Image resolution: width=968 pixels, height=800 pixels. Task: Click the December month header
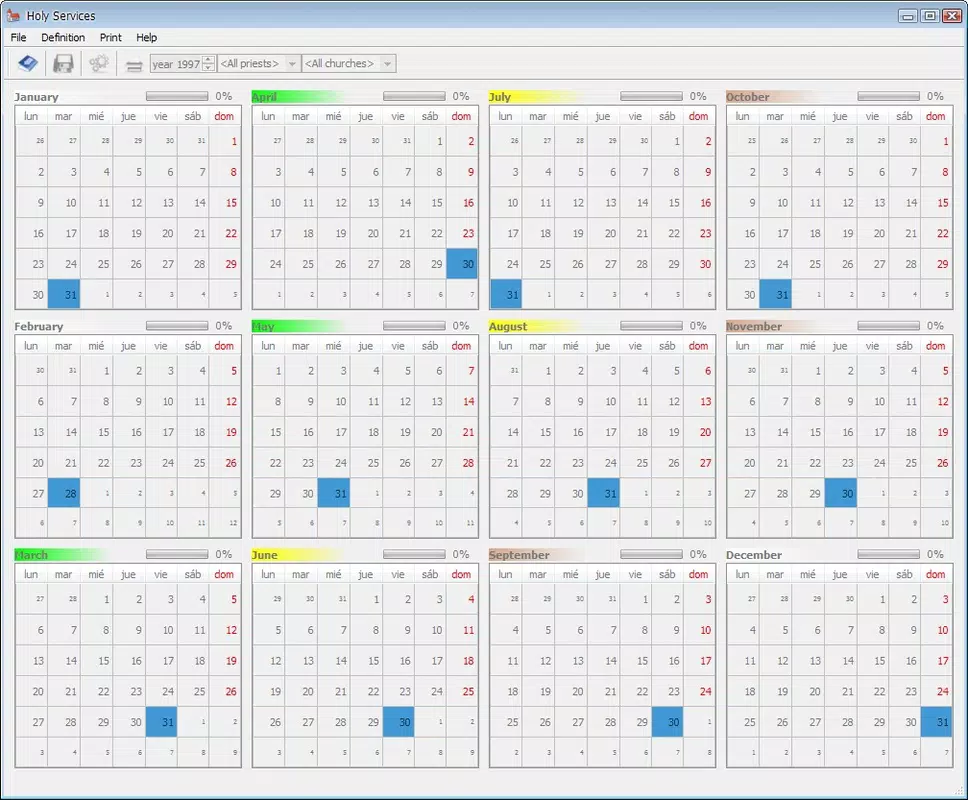tap(754, 555)
